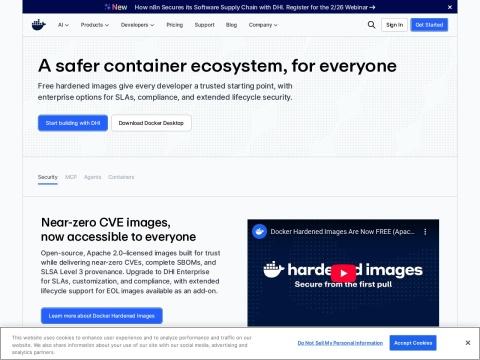
Task: Open the site search magnifier
Action: tap(371, 25)
